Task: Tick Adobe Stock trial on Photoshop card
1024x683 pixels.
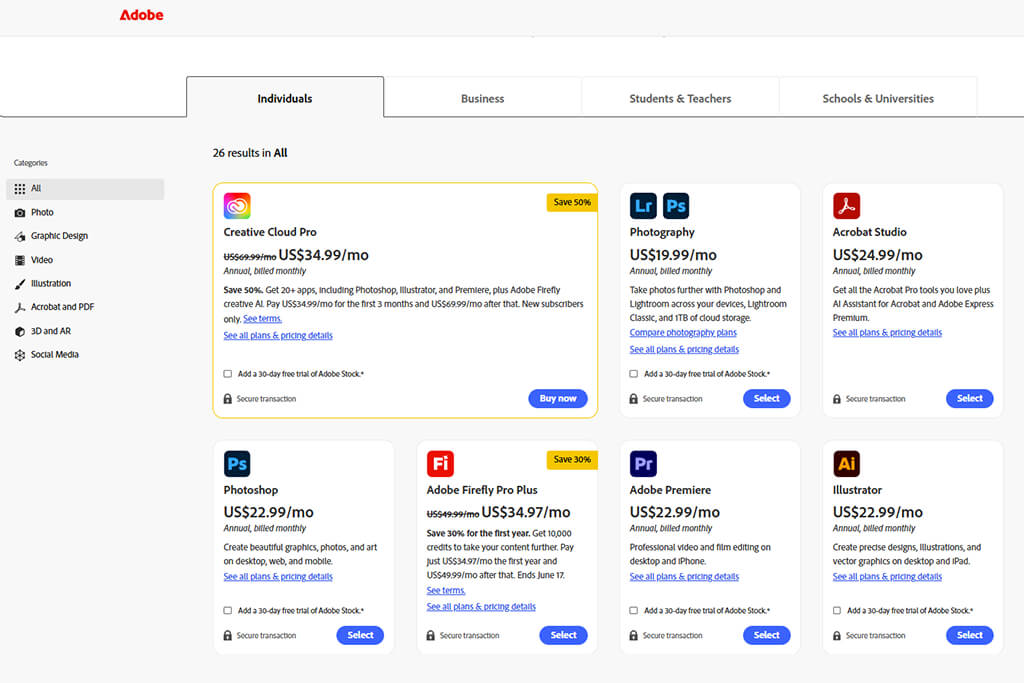Action: click(227, 611)
